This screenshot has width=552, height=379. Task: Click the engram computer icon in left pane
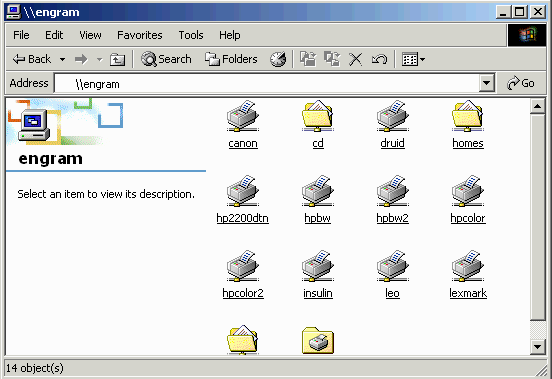34,124
